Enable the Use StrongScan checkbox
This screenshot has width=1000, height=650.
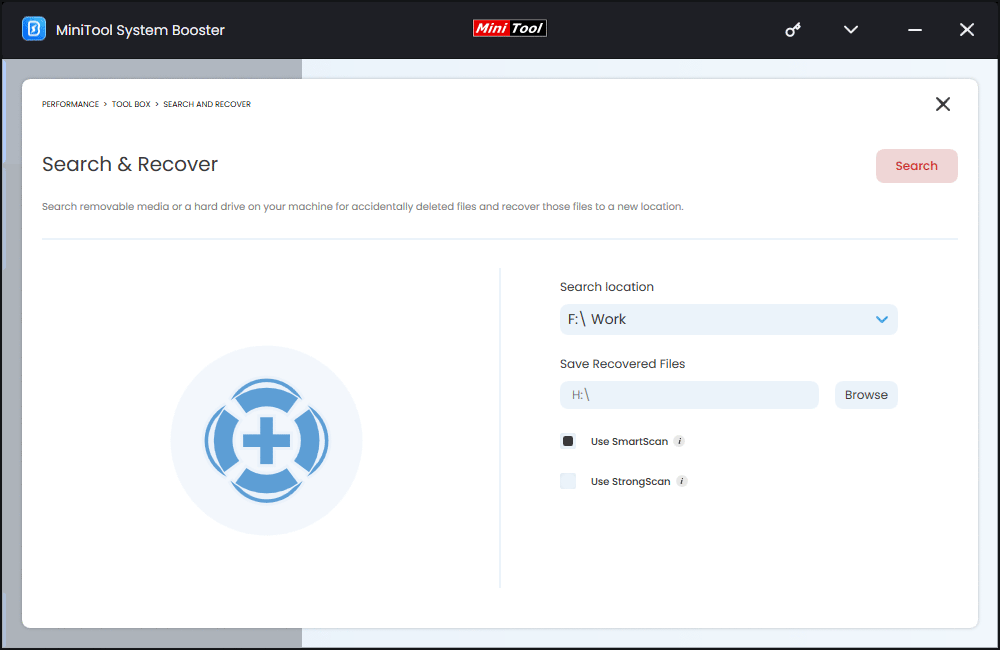pos(568,481)
